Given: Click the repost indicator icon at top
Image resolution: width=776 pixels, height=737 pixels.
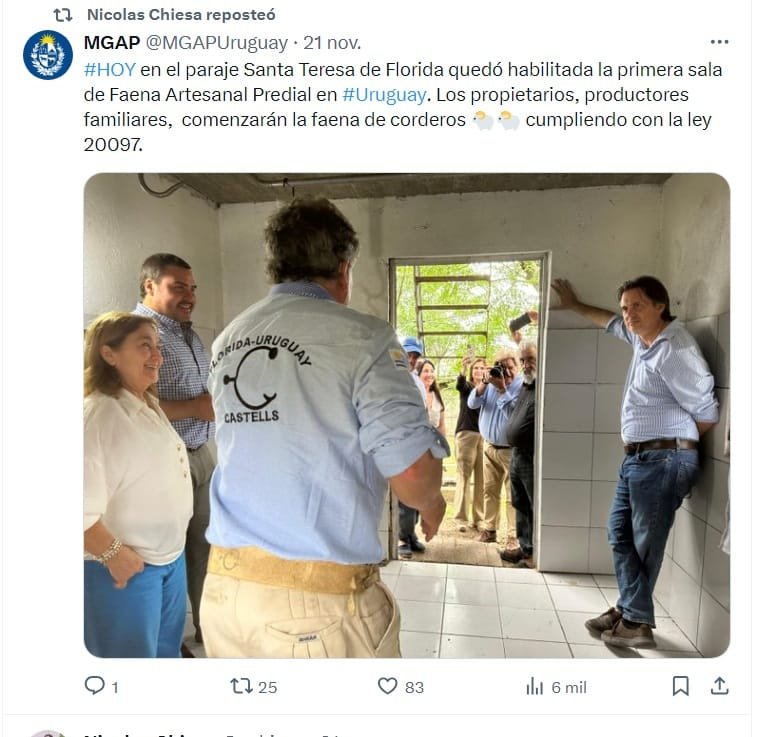Looking at the screenshot, I should click(x=63, y=15).
